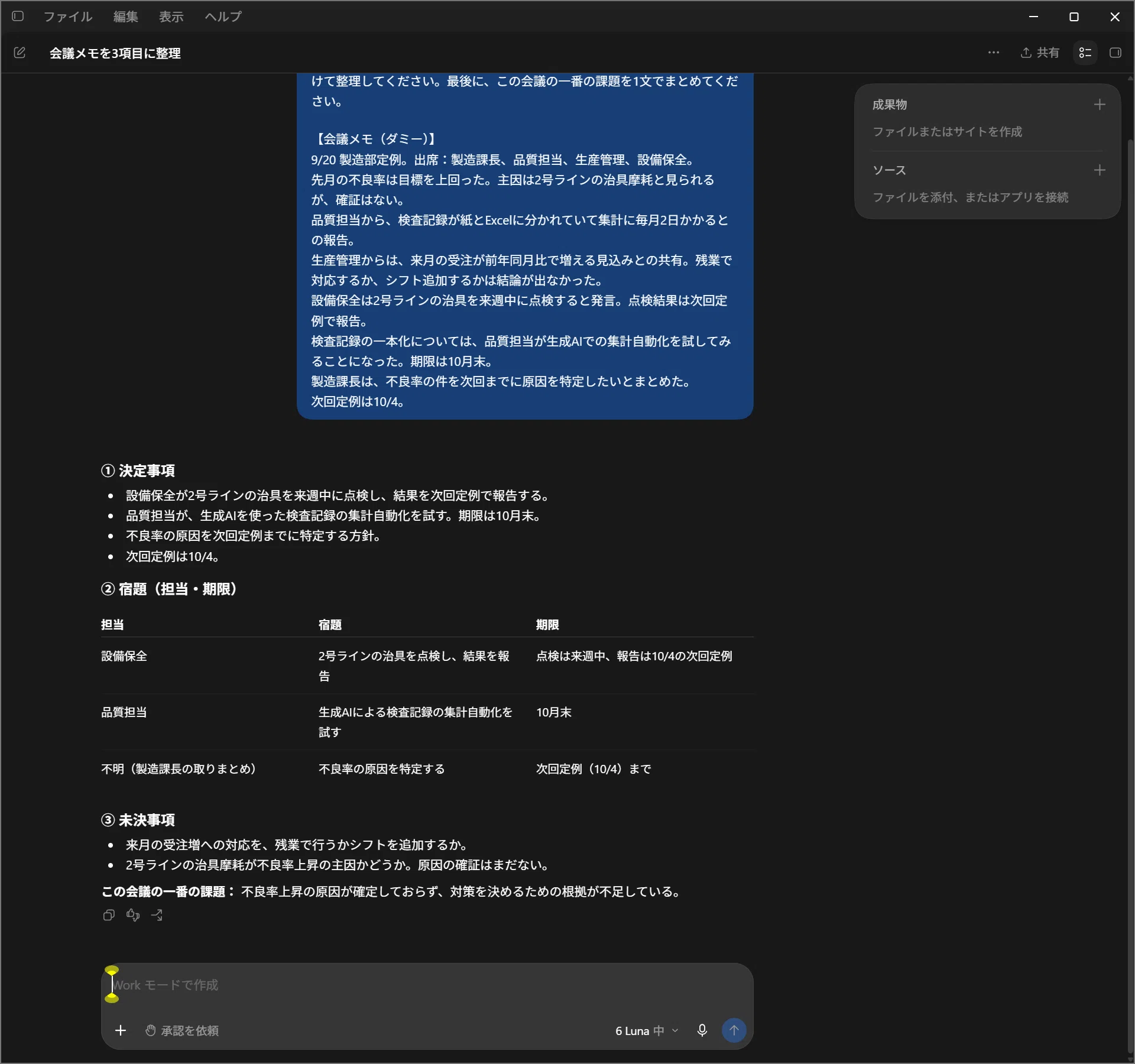Rate the response with thumbs icon

(x=133, y=915)
